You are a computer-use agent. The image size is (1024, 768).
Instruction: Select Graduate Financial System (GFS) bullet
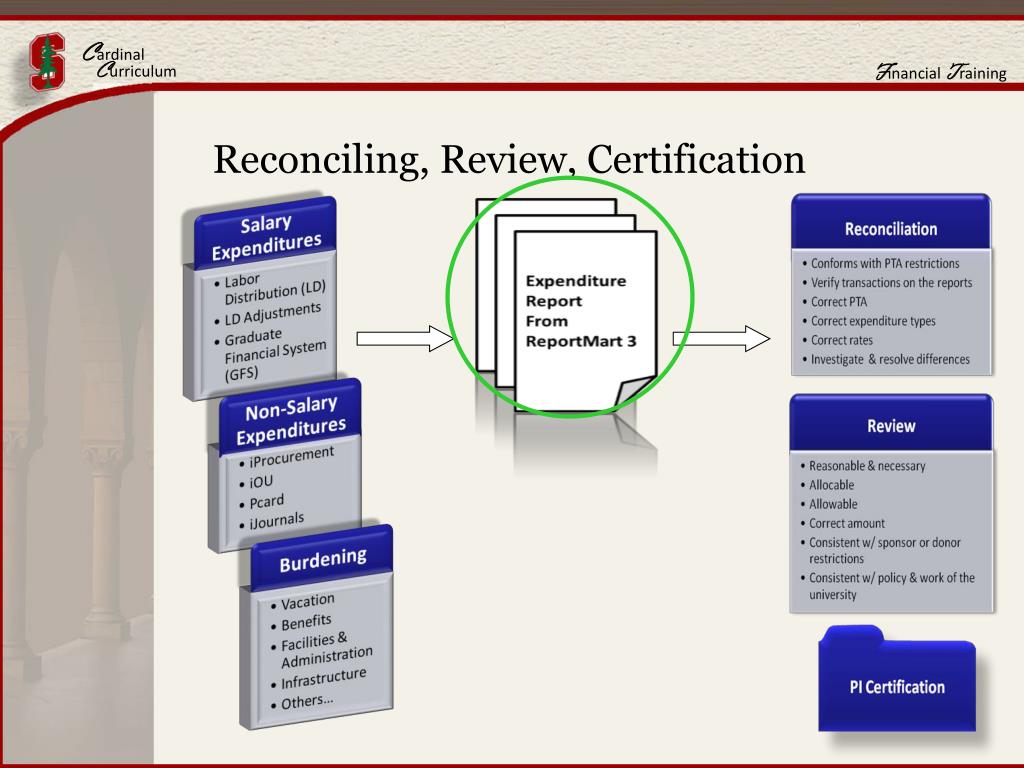[270, 355]
